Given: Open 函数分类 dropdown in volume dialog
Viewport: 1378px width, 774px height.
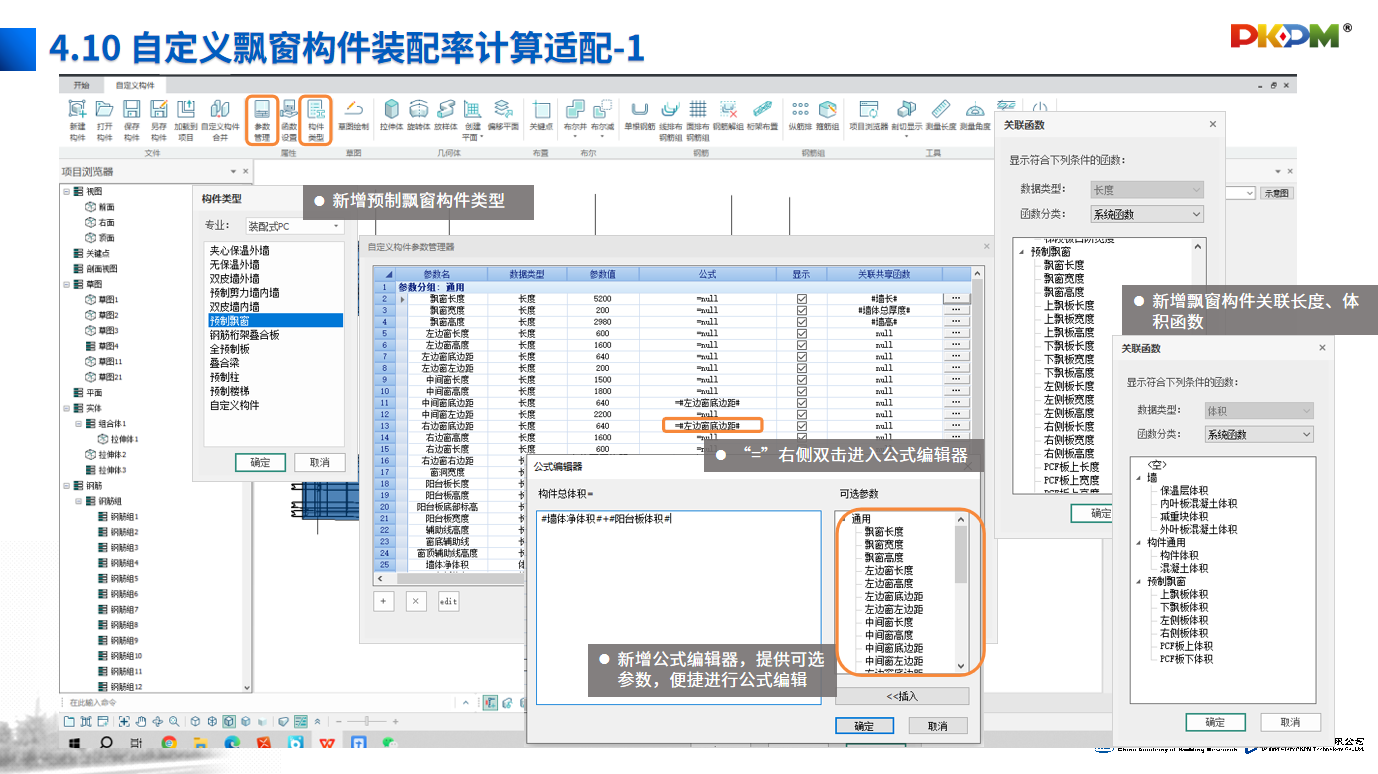Looking at the screenshot, I should (x=1259, y=435).
